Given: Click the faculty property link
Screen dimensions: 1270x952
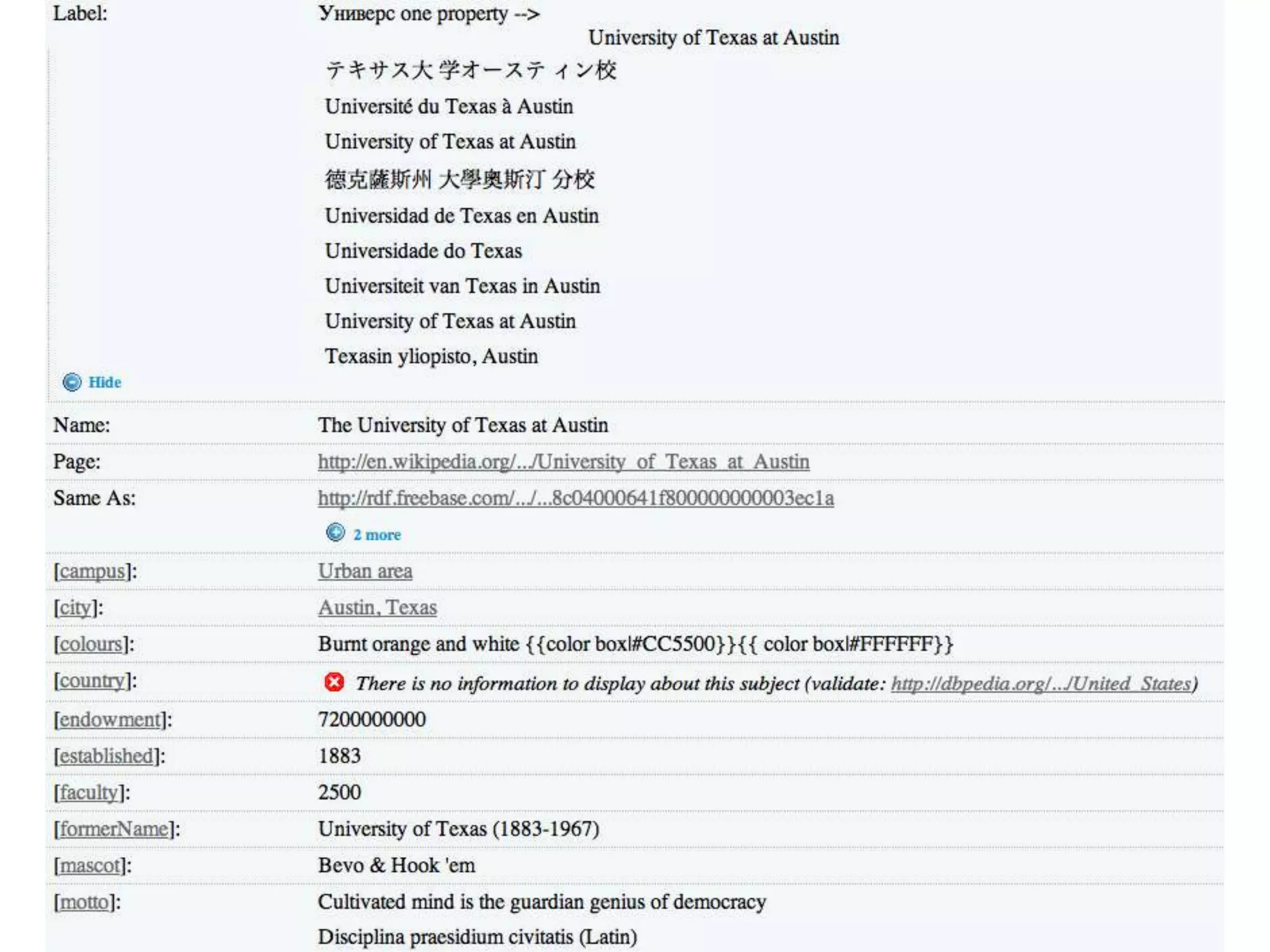Looking at the screenshot, I should pyautogui.click(x=89, y=793).
